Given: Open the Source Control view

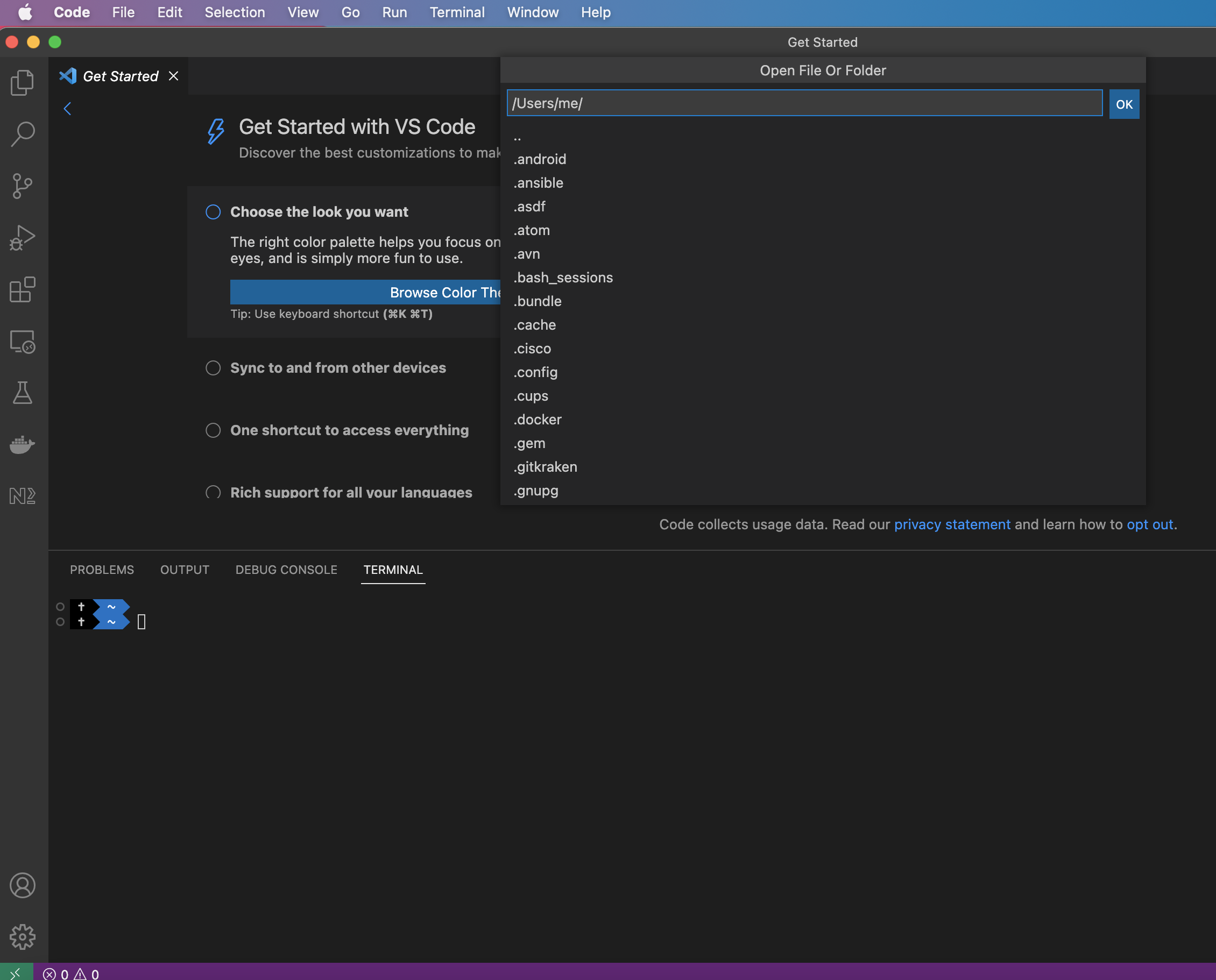Looking at the screenshot, I should click(22, 185).
